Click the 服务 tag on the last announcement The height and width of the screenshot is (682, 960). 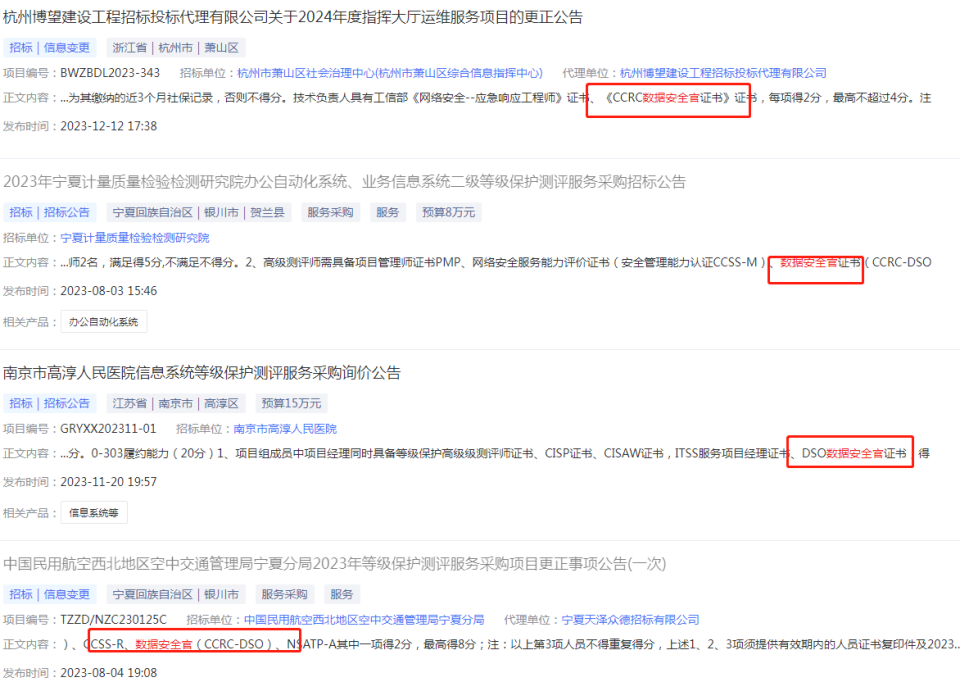342,592
